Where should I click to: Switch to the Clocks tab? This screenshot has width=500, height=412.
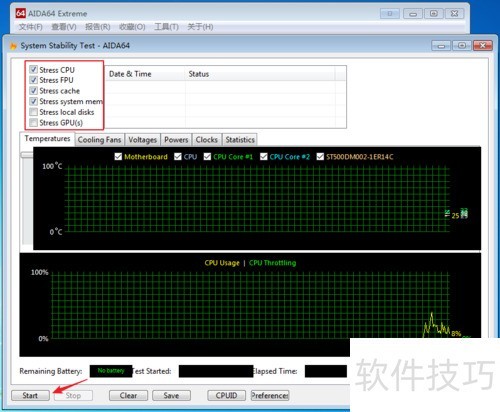pos(207,140)
